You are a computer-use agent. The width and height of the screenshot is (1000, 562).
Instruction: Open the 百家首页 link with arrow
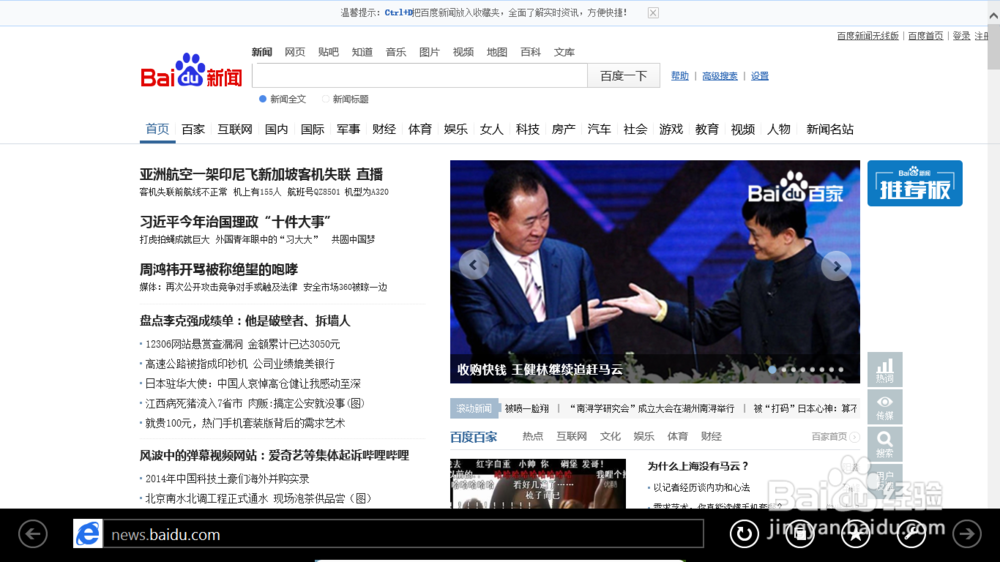click(x=835, y=437)
